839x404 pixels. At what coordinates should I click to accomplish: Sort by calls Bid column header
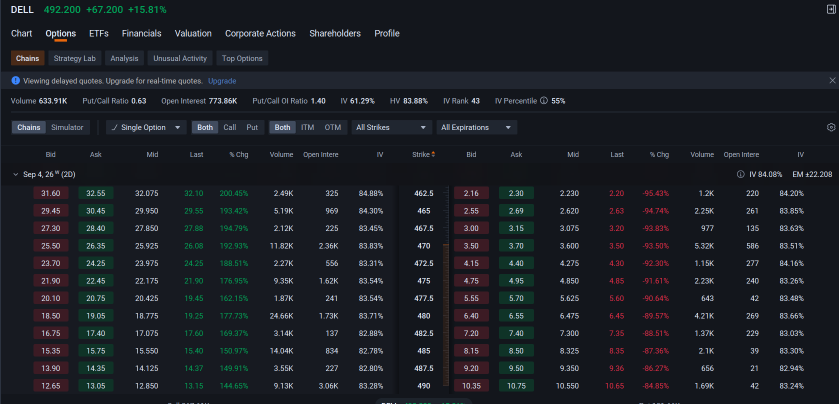[x=51, y=155]
